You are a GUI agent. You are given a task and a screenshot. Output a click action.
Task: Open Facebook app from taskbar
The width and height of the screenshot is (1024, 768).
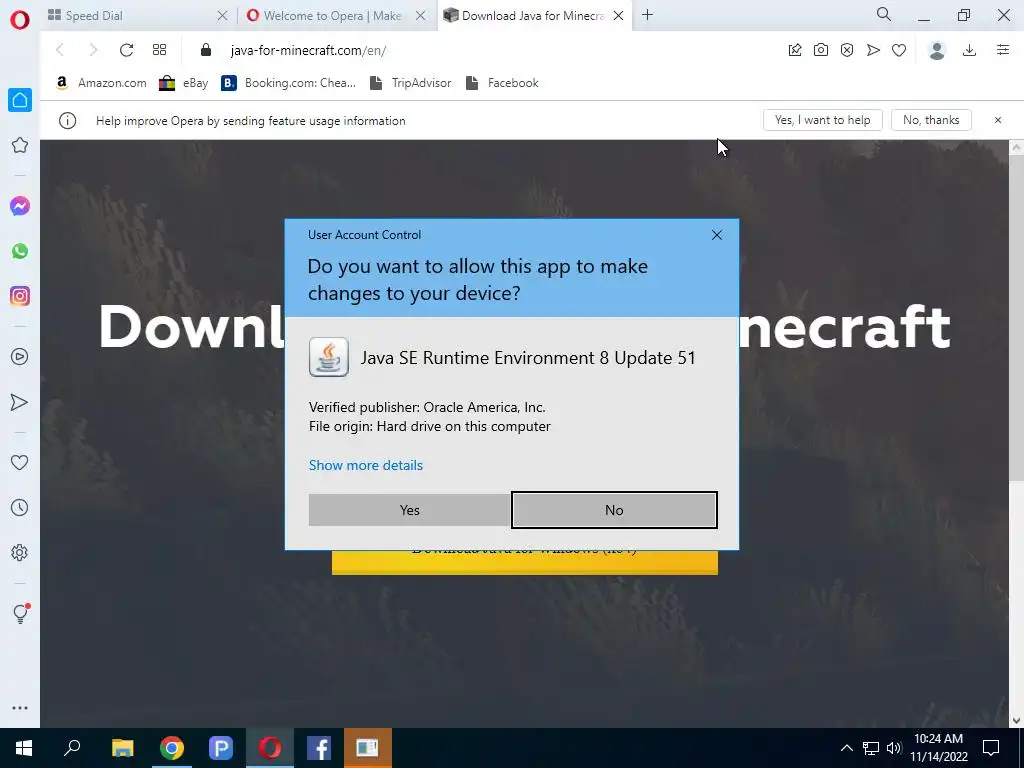point(319,748)
